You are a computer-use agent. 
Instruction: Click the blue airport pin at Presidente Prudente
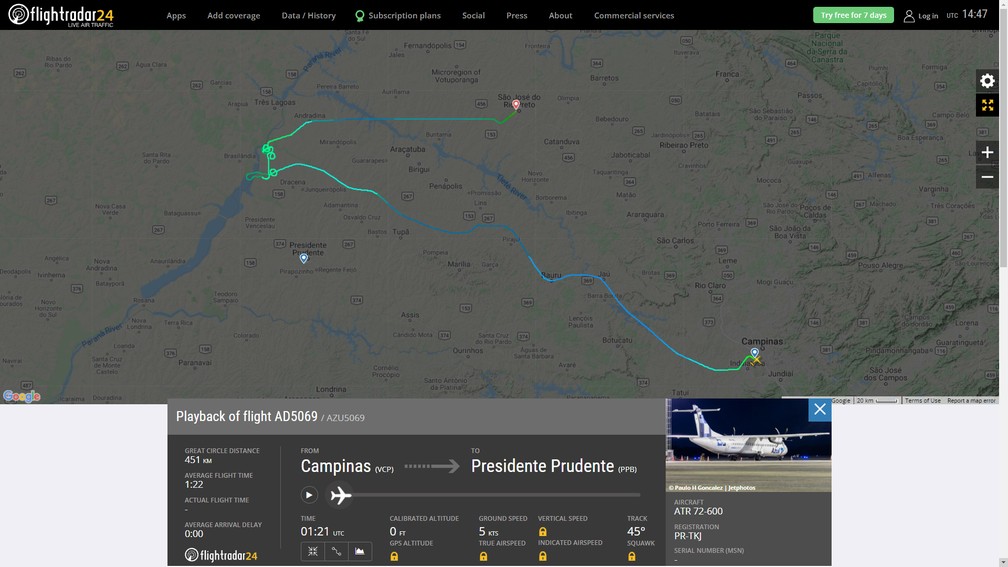[303, 258]
